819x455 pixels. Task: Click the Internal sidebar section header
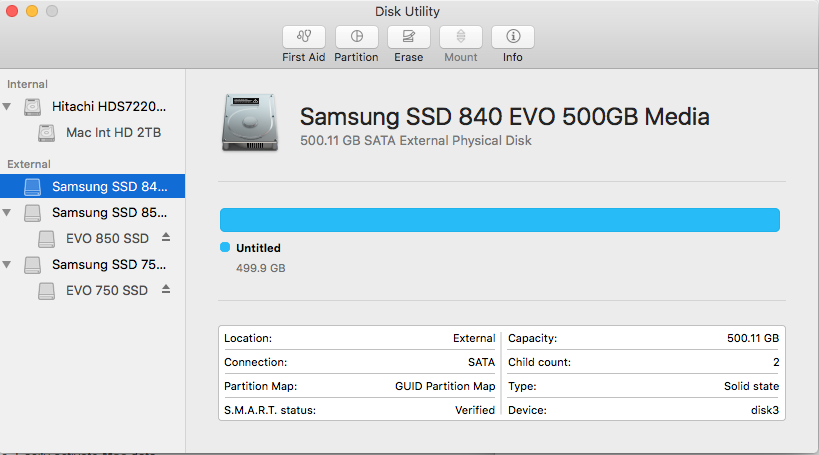point(27,84)
